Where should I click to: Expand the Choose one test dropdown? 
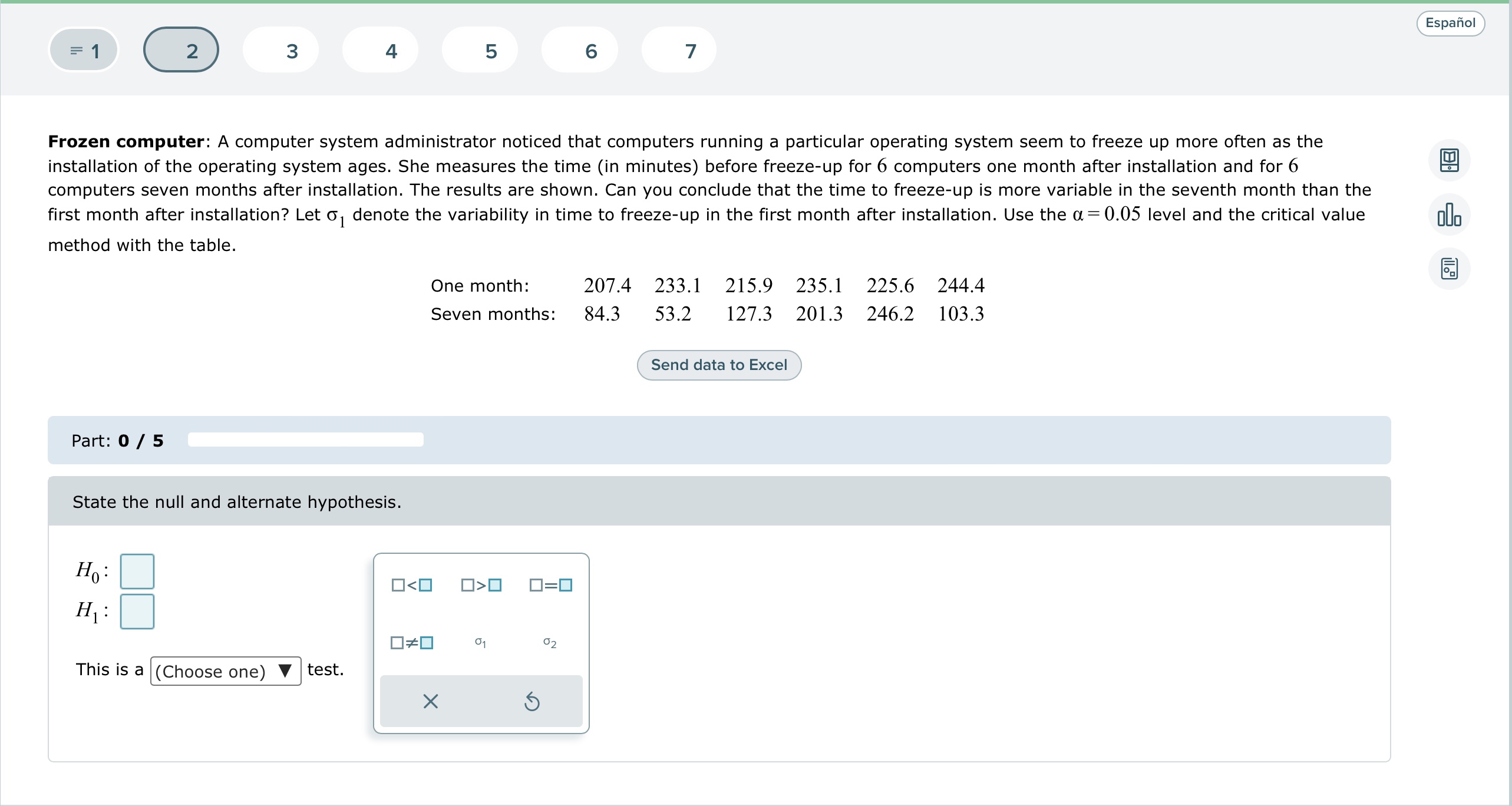[x=226, y=671]
